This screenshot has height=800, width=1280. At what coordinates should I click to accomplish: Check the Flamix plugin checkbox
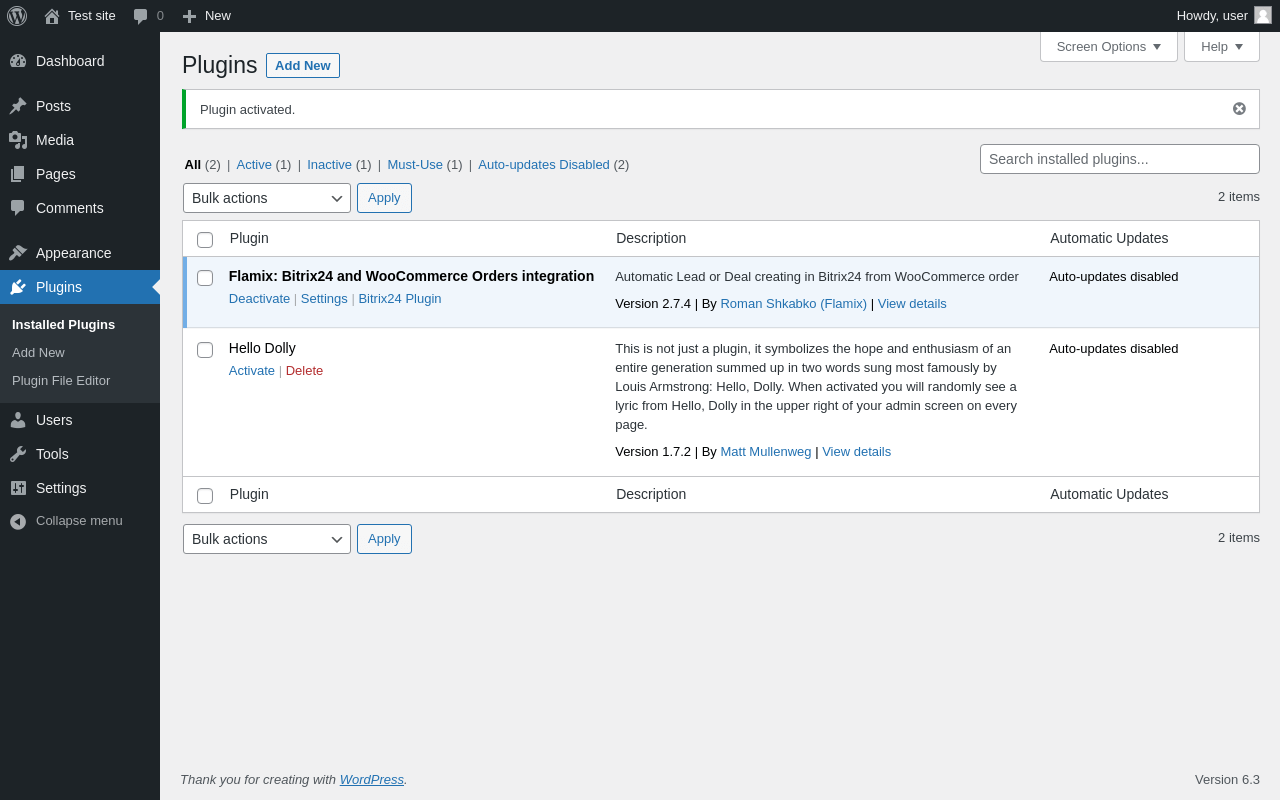coord(205,278)
